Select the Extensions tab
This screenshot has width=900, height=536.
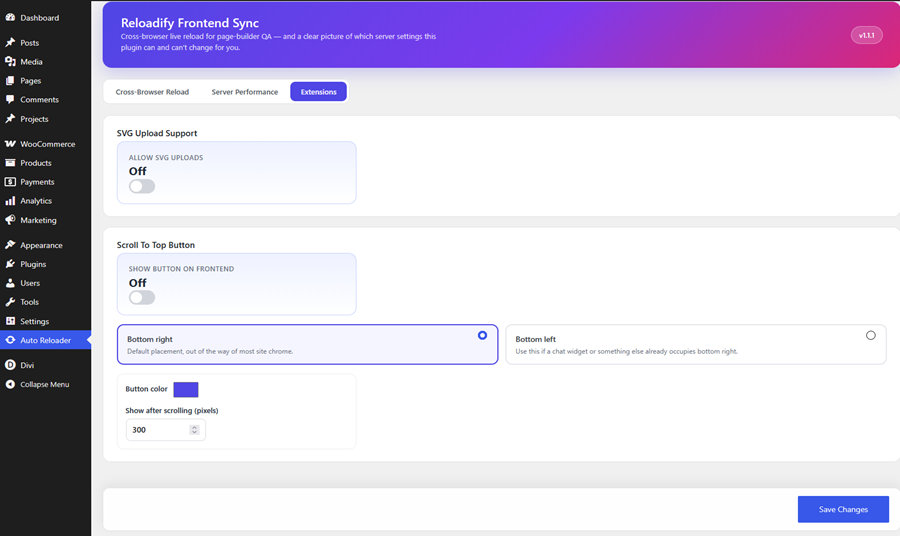coord(319,92)
